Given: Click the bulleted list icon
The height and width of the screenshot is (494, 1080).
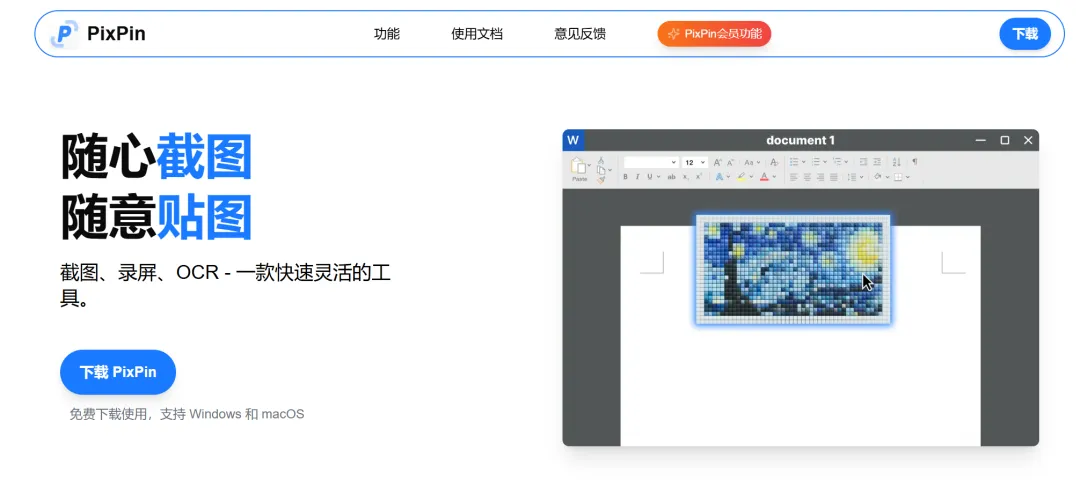Looking at the screenshot, I should pyautogui.click(x=793, y=162).
